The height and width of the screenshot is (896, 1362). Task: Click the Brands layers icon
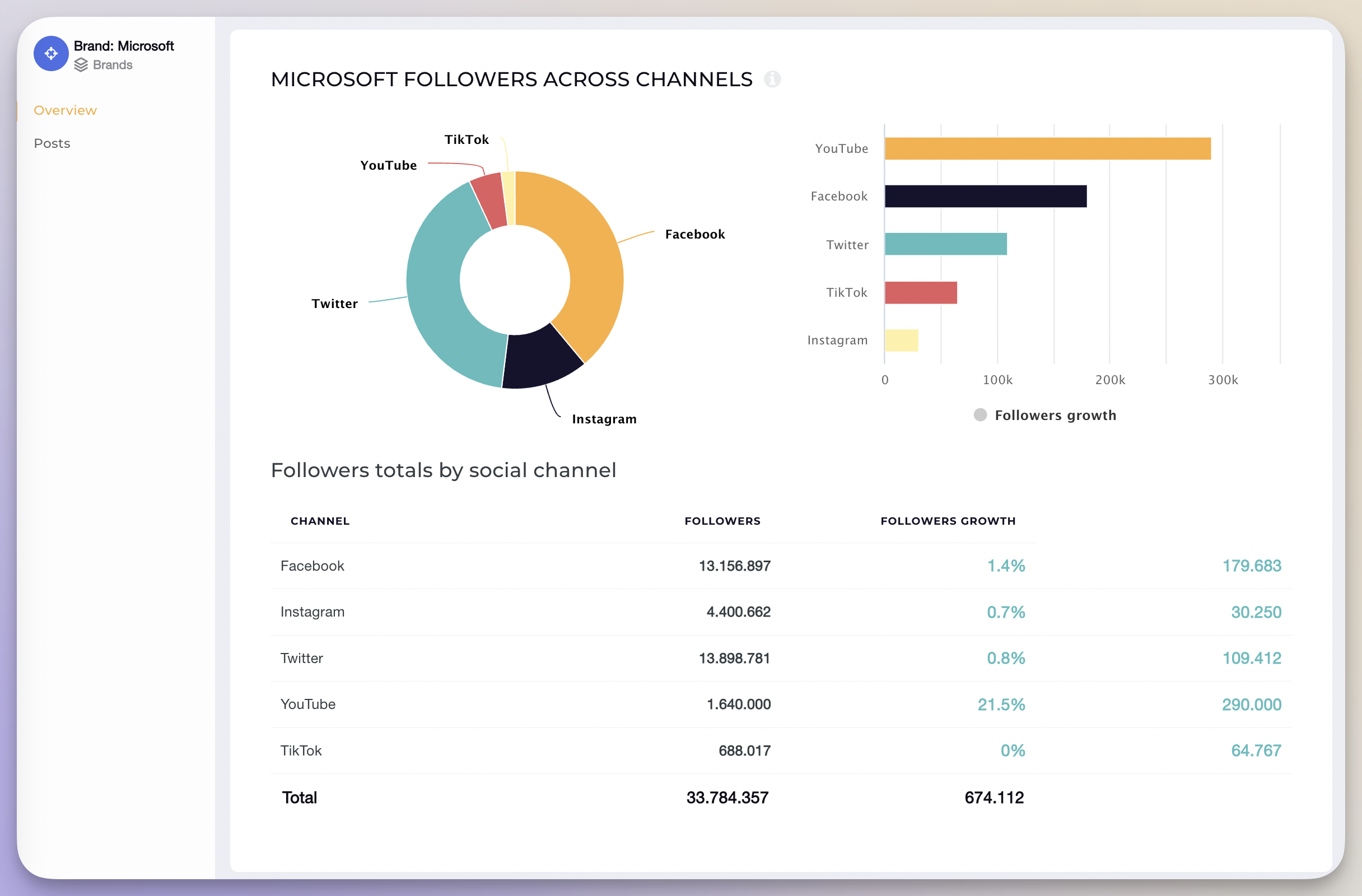coord(81,65)
